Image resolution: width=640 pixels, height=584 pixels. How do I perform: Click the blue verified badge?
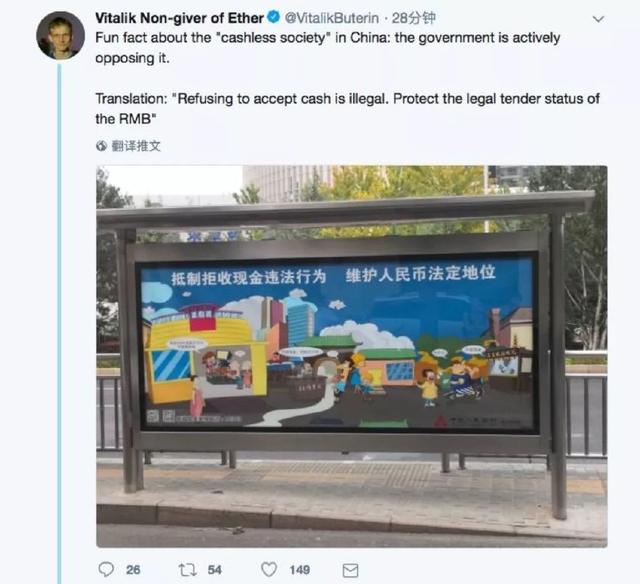(x=273, y=17)
